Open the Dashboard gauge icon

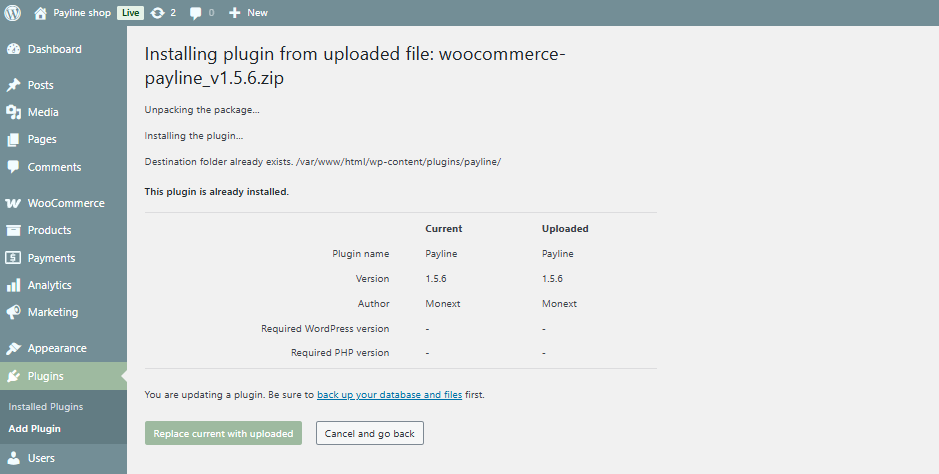tap(14, 49)
